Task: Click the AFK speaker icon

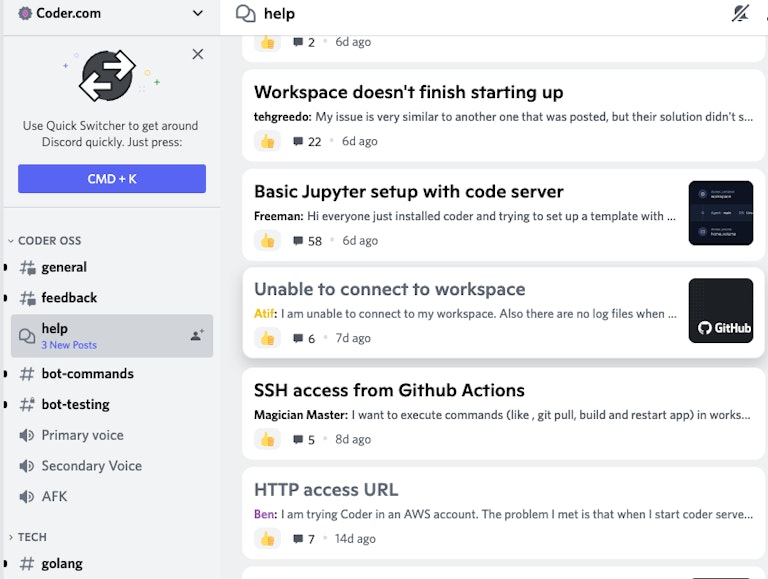Action: (x=26, y=497)
